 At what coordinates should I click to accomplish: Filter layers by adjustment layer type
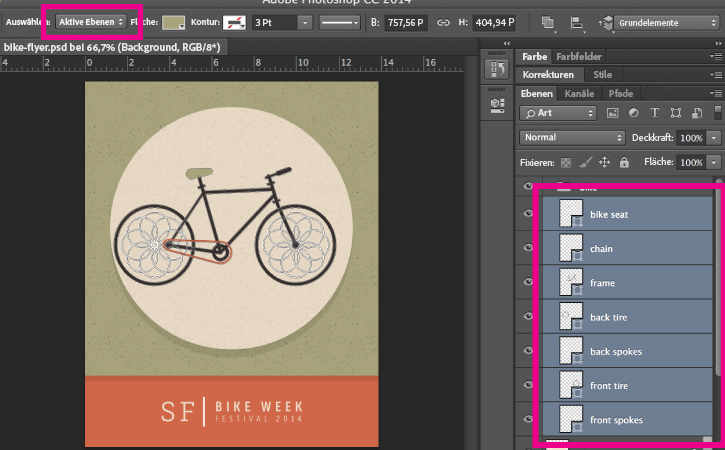pyautogui.click(x=634, y=113)
